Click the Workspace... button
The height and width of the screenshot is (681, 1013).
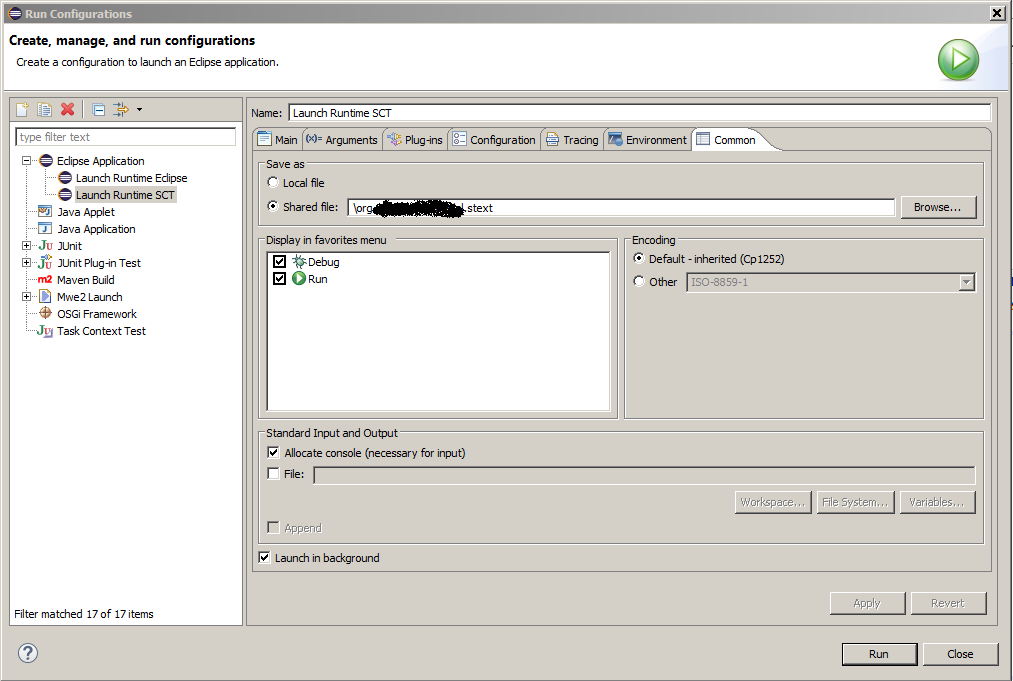coord(772,502)
